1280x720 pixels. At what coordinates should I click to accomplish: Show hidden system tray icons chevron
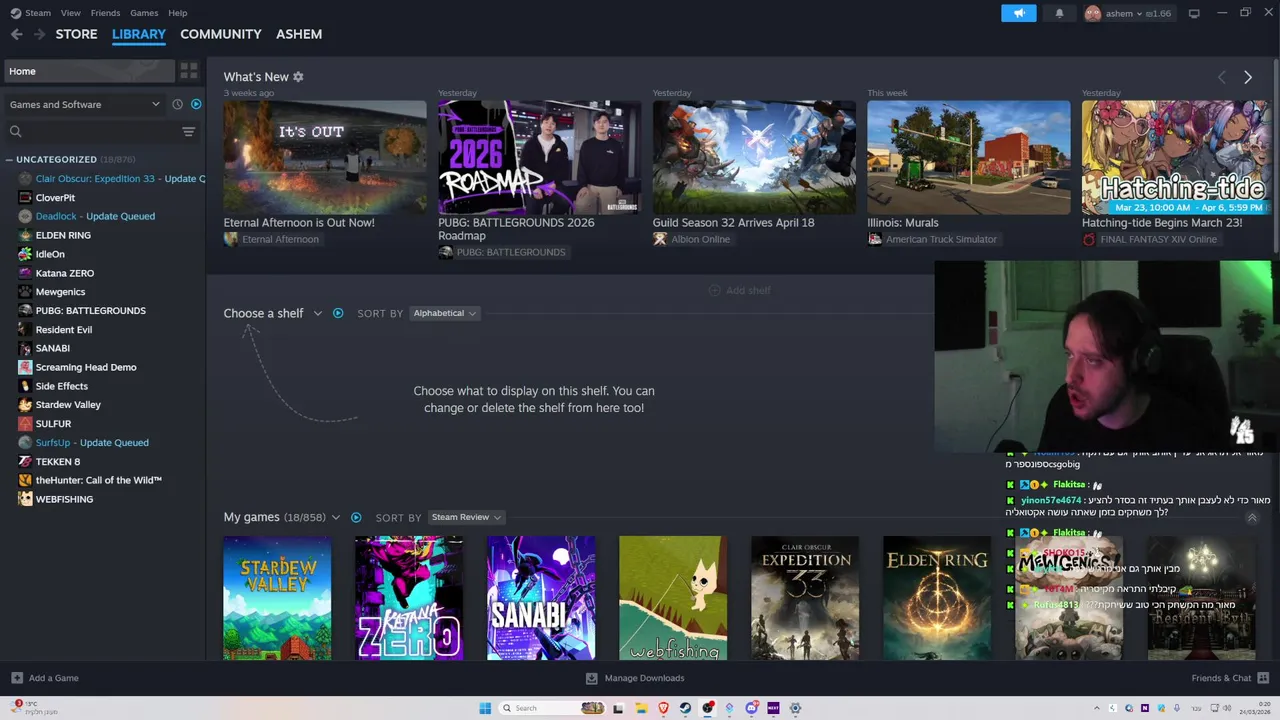pyautogui.click(x=1096, y=708)
